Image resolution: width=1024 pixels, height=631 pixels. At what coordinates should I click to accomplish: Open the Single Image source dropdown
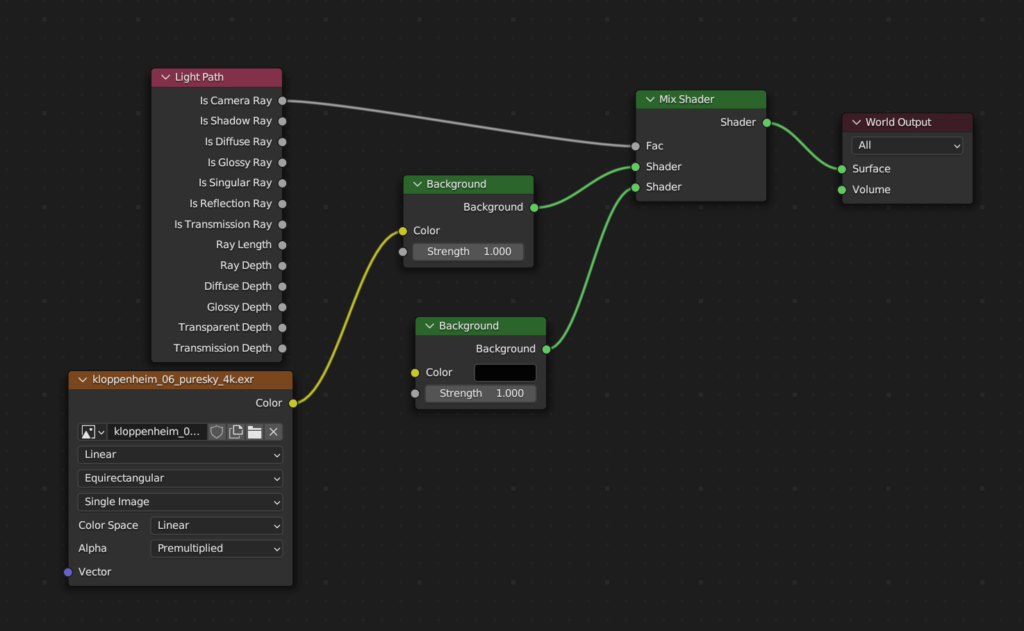(180, 501)
